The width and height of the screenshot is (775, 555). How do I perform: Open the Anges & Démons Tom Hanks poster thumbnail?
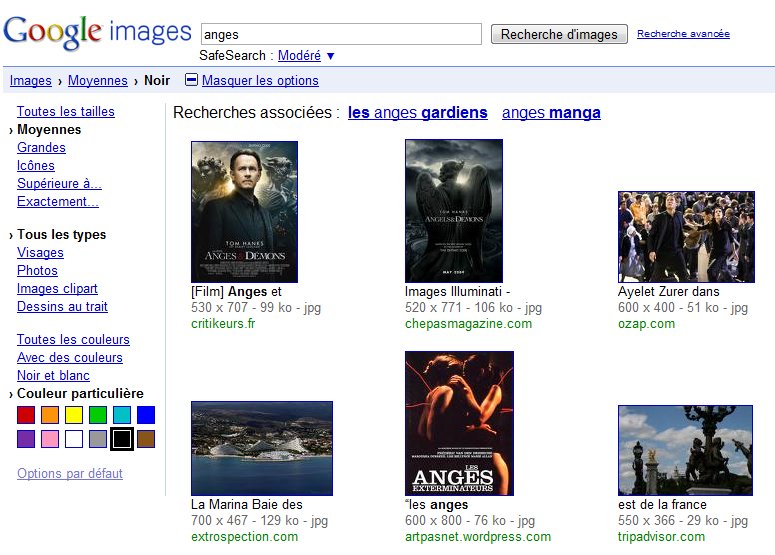[x=244, y=212]
